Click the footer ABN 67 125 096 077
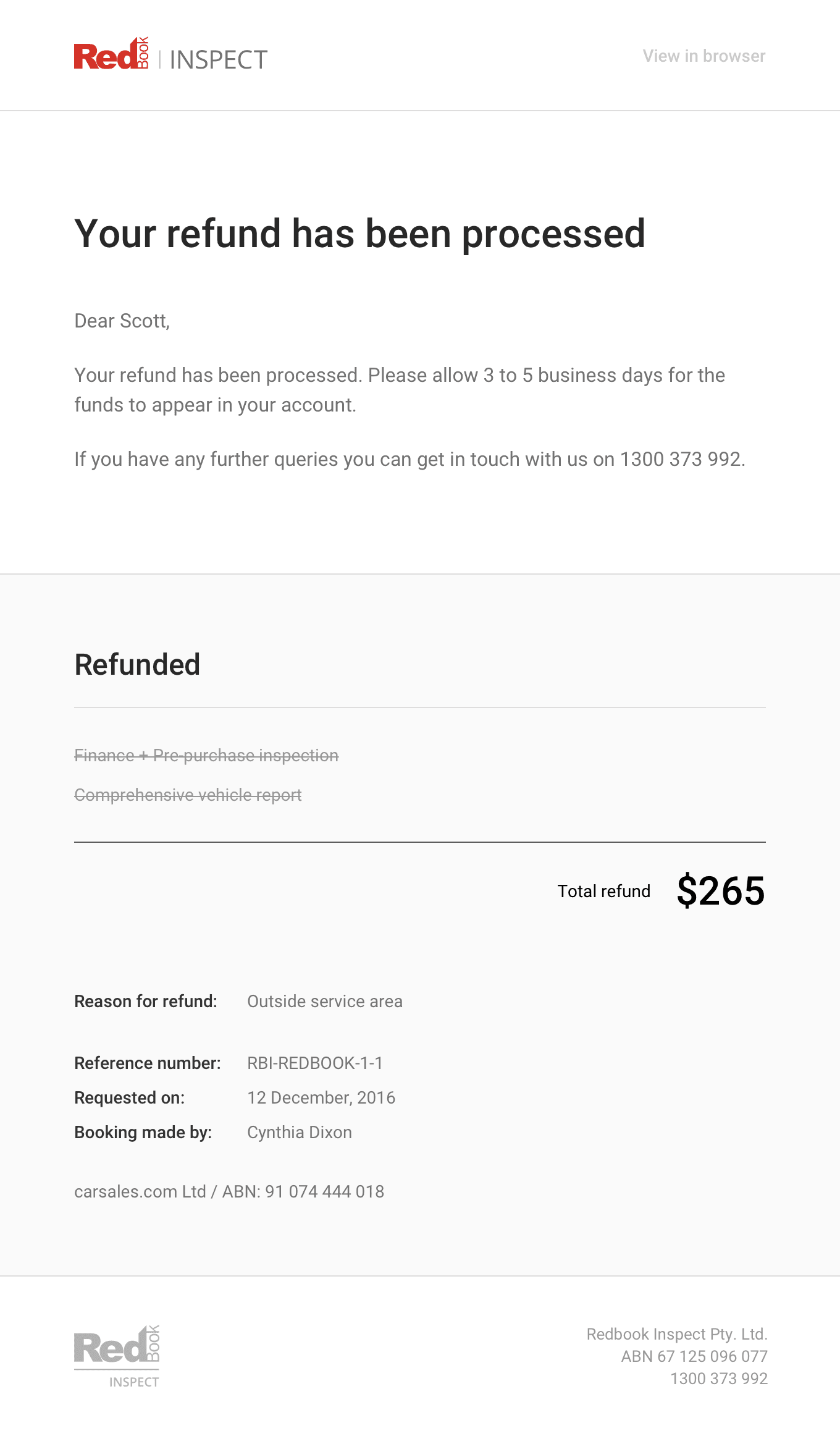This screenshot has height=1436, width=840. [x=694, y=1356]
